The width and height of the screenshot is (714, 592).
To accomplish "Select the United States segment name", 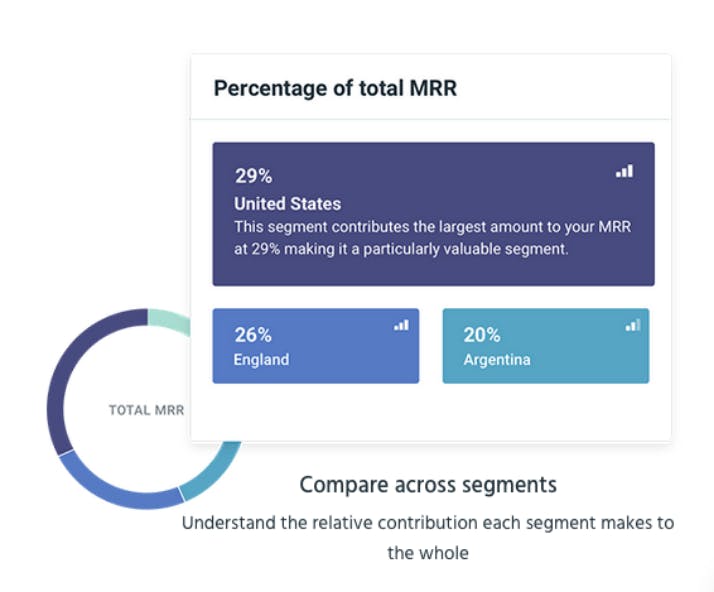I will 287,204.
